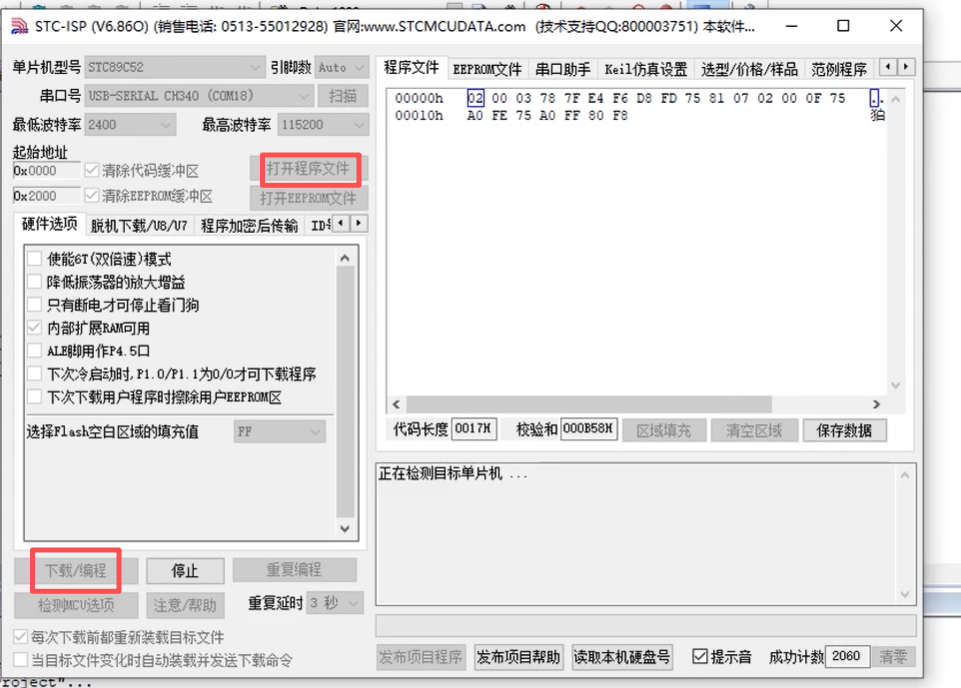961x688 pixels.
Task: Click log output scroll up arrow
Action: coord(905,475)
